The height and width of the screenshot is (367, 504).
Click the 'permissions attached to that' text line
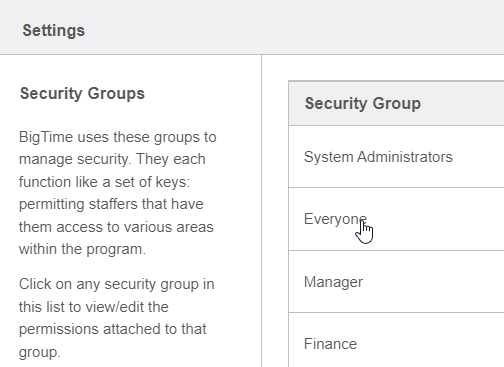113,329
